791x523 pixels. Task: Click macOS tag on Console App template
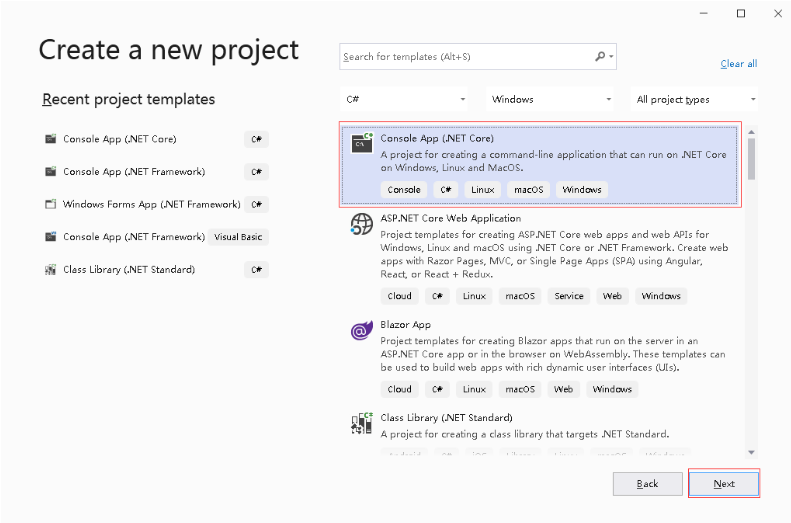point(528,190)
